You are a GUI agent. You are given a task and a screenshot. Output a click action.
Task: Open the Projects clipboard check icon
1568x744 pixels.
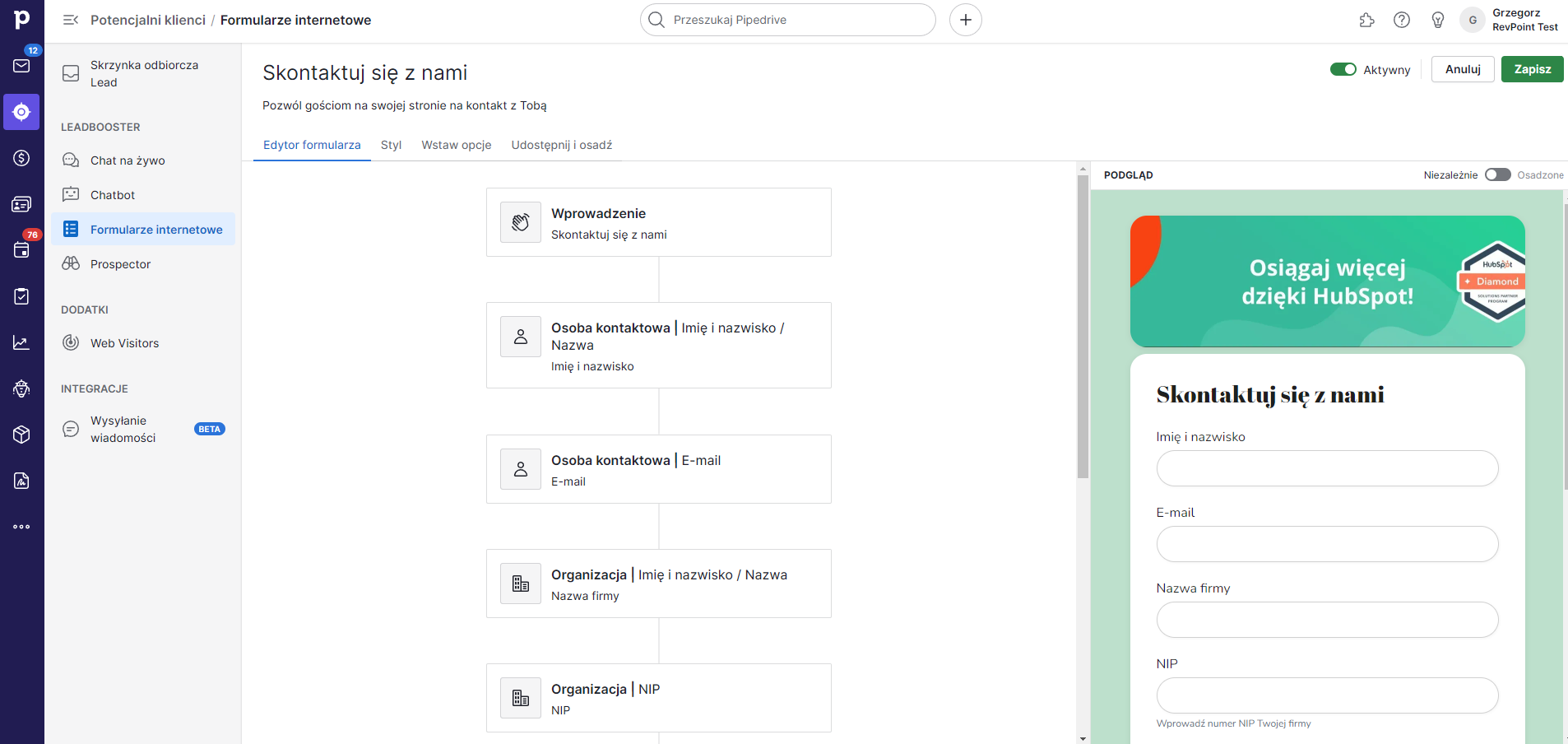pos(21,296)
